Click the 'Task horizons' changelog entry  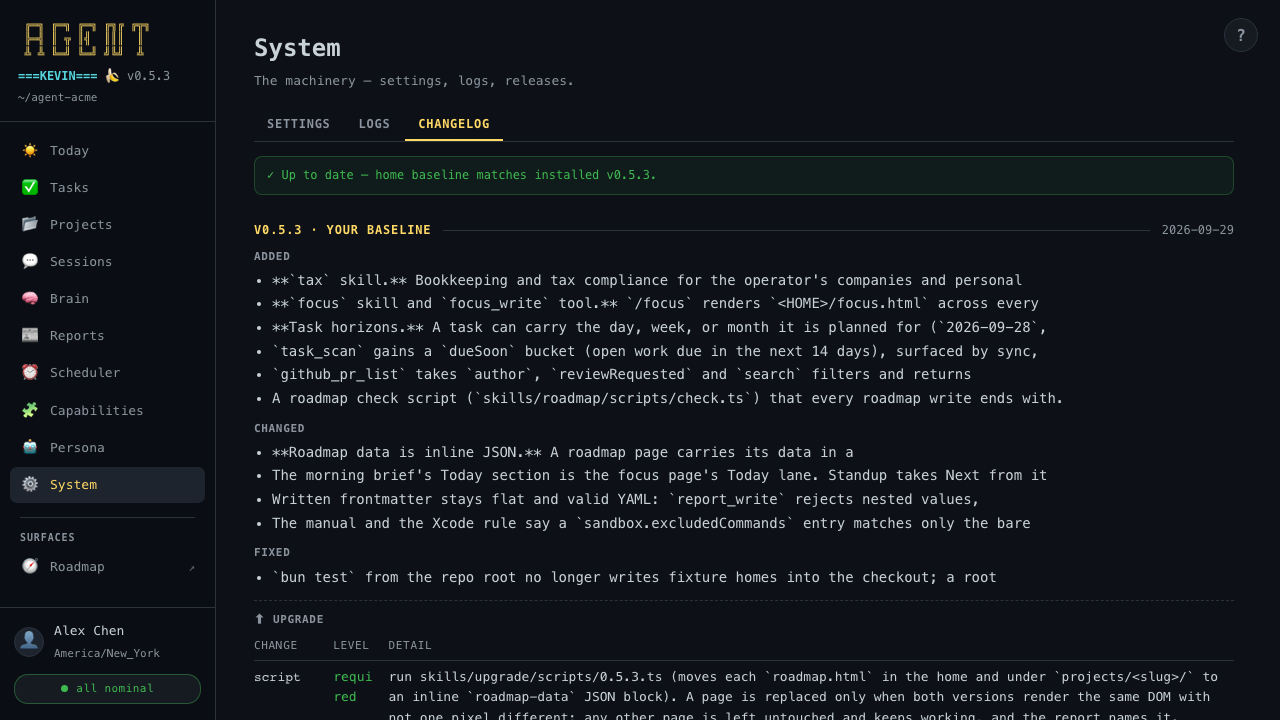point(659,327)
